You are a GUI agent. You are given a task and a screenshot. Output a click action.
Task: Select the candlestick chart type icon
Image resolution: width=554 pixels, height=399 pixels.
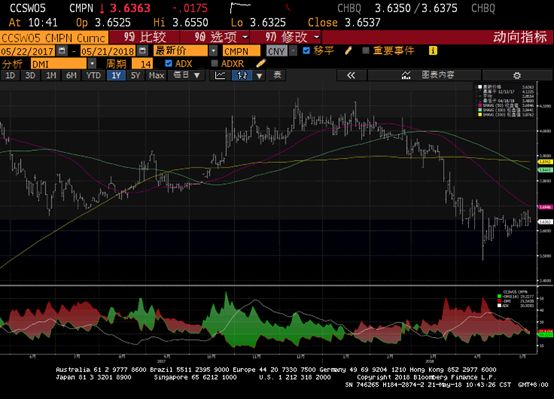[242, 75]
